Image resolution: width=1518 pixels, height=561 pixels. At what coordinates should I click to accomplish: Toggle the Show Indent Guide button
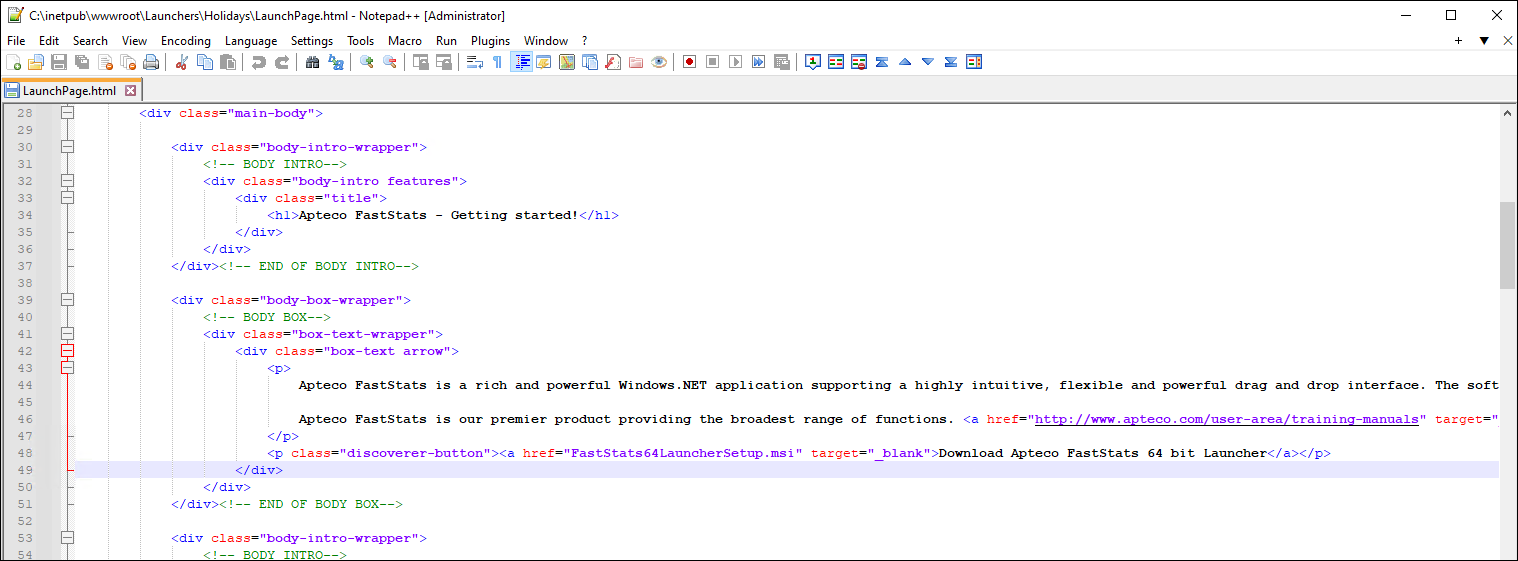(x=521, y=62)
